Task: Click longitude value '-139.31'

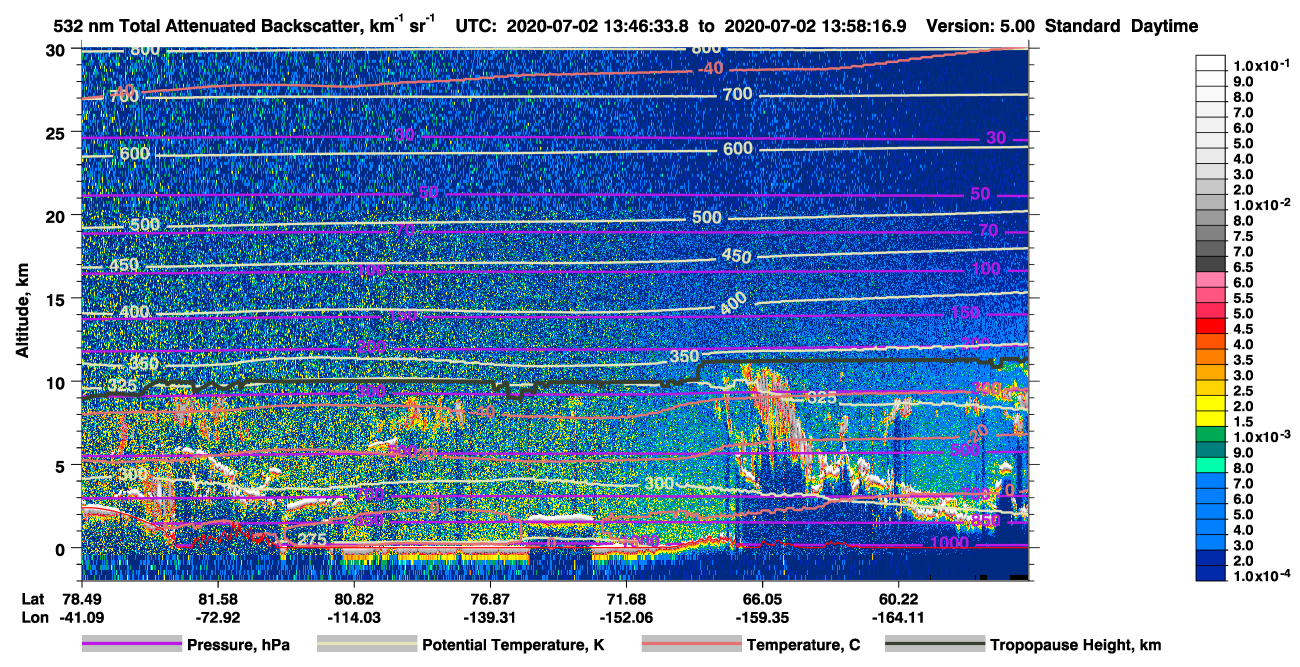Action: (490, 617)
